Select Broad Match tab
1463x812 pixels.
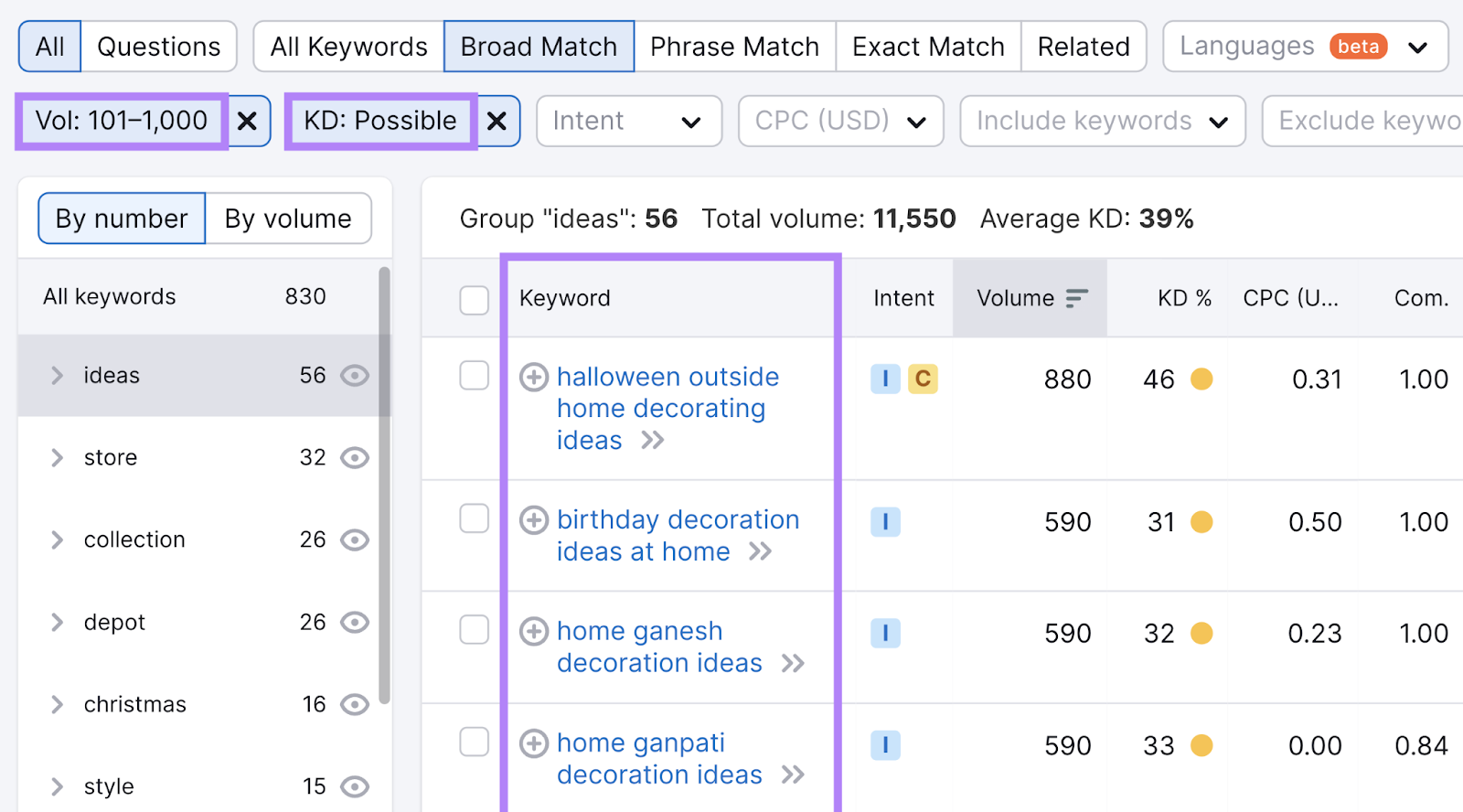point(539,47)
